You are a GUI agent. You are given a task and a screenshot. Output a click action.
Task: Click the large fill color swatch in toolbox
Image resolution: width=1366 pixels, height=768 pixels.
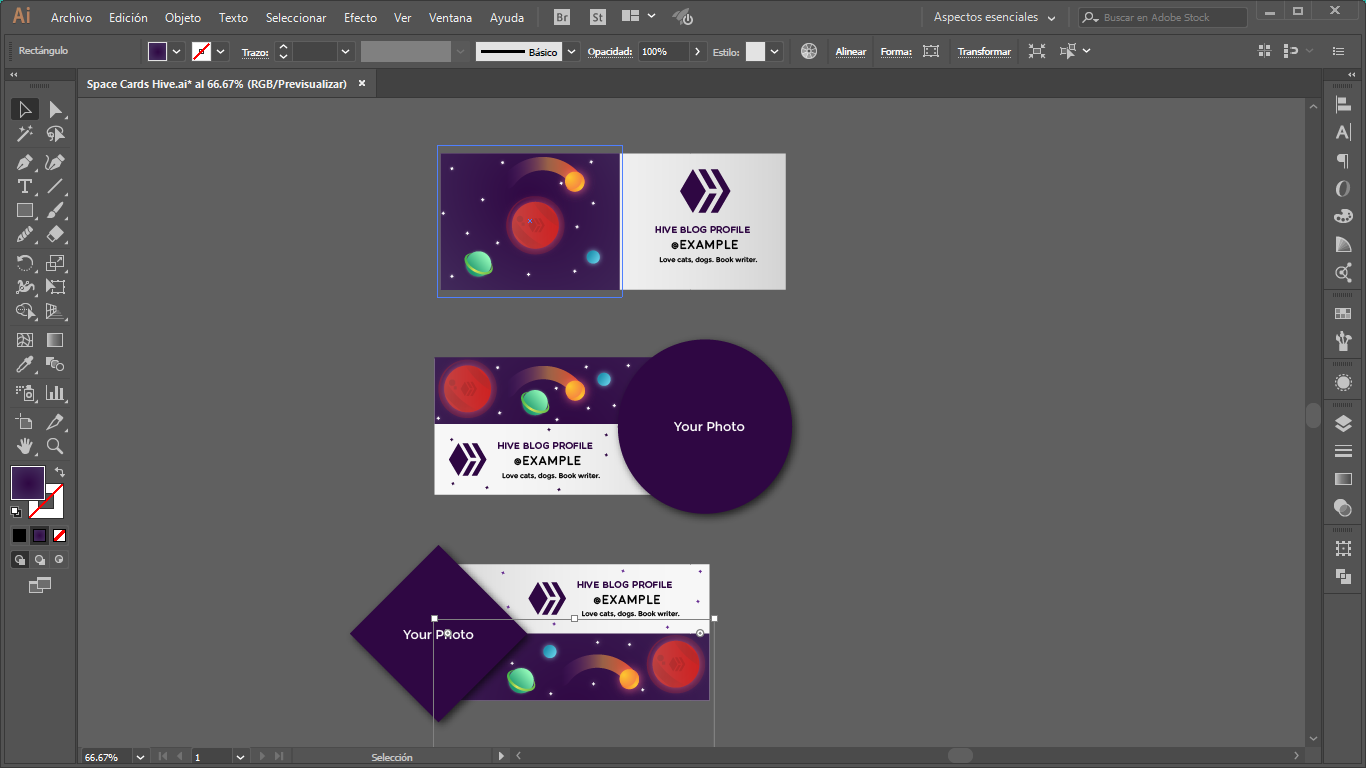point(27,483)
